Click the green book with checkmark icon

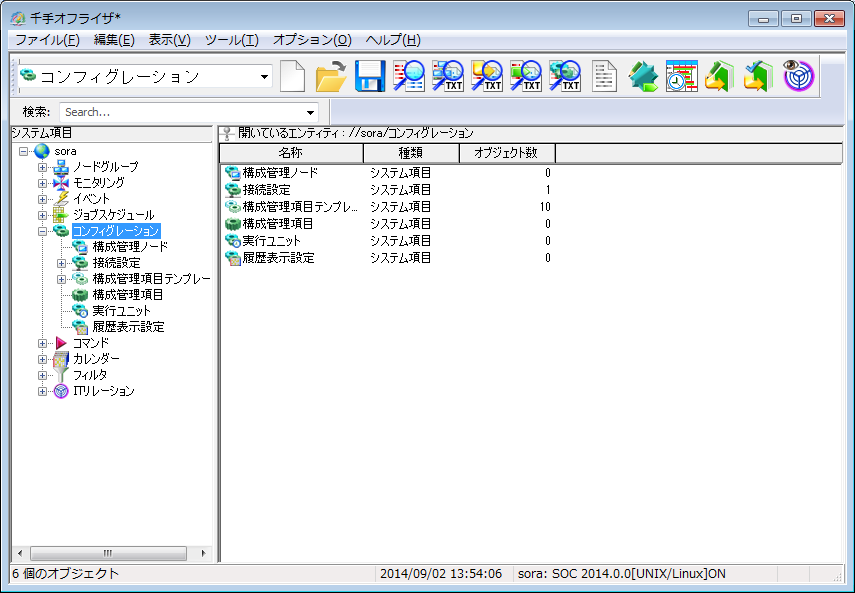tap(758, 76)
